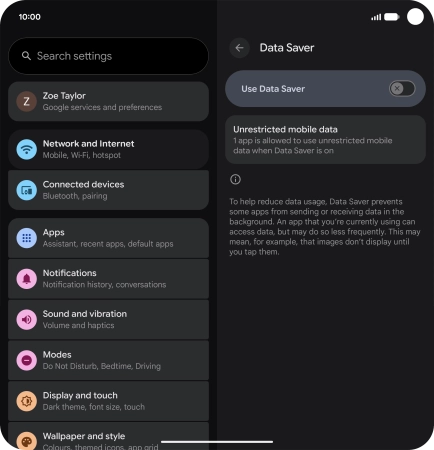Open Zoe Taylor's Z avatar icon
The width and height of the screenshot is (434, 450).
[x=26, y=101]
